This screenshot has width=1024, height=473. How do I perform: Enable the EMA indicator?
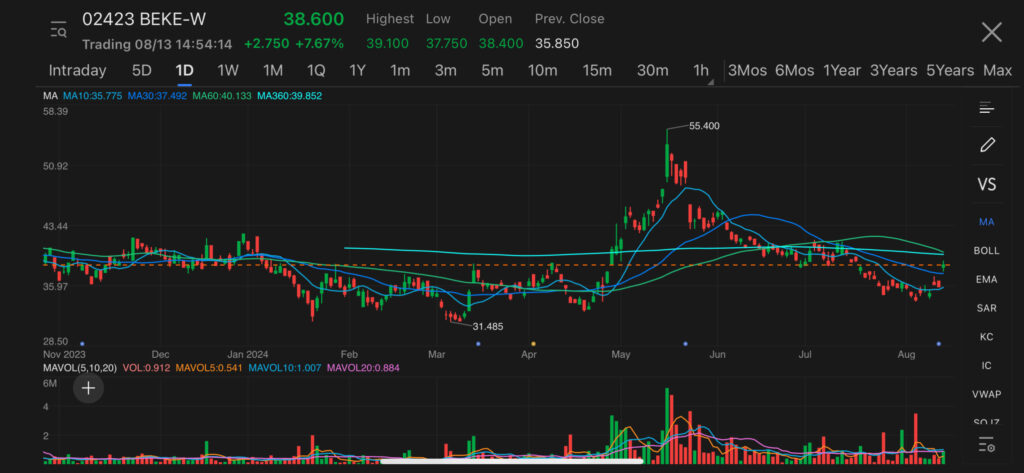987,279
